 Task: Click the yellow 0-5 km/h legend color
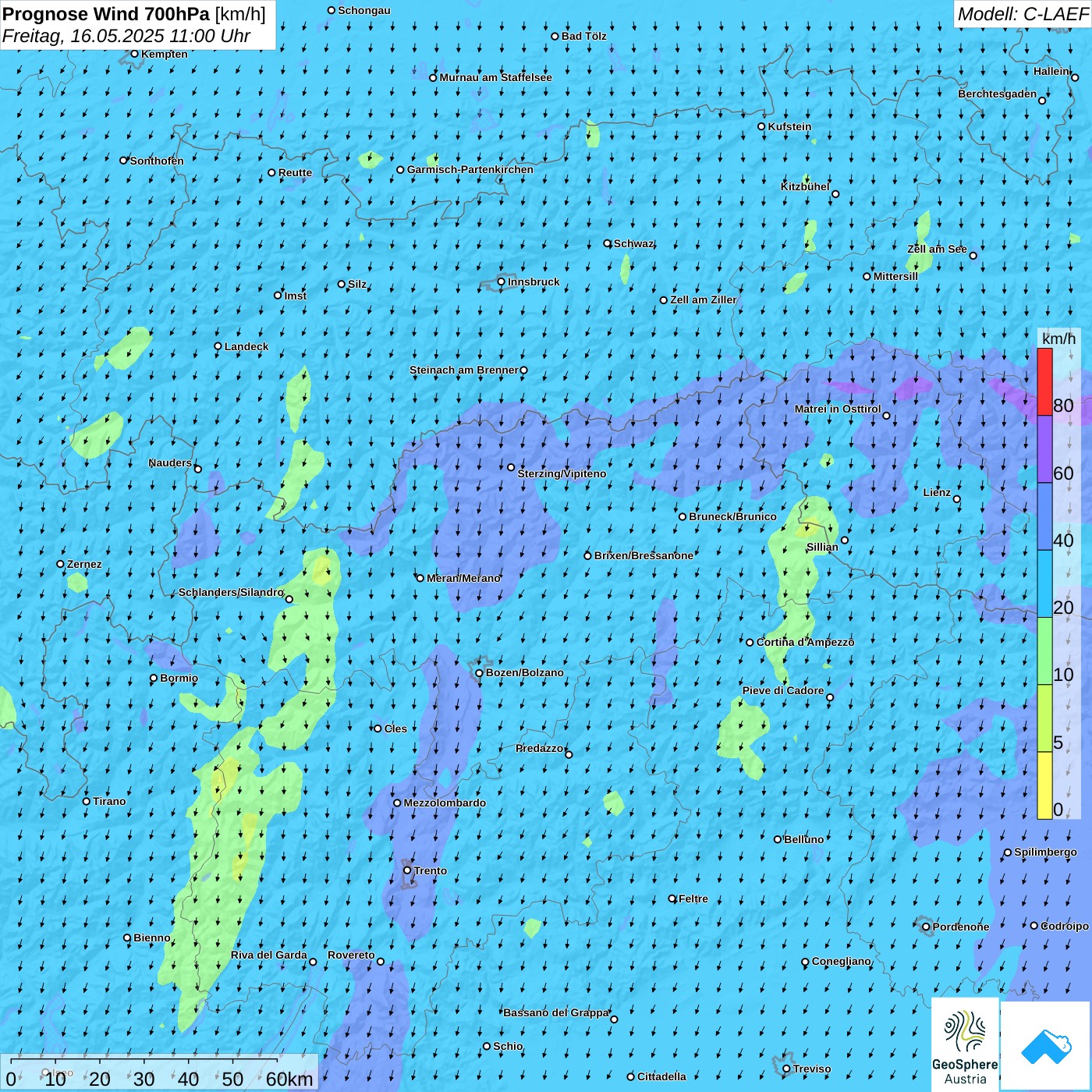[x=1044, y=785]
